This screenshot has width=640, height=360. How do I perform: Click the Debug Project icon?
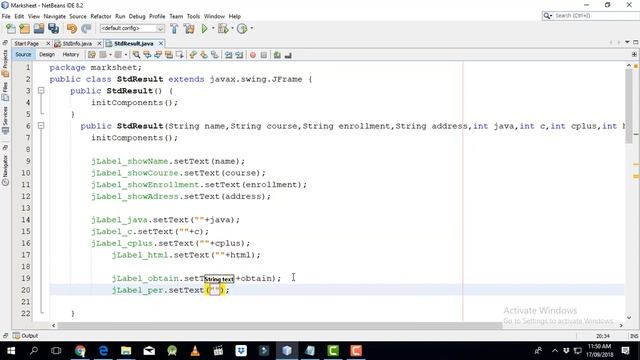[x=223, y=29]
